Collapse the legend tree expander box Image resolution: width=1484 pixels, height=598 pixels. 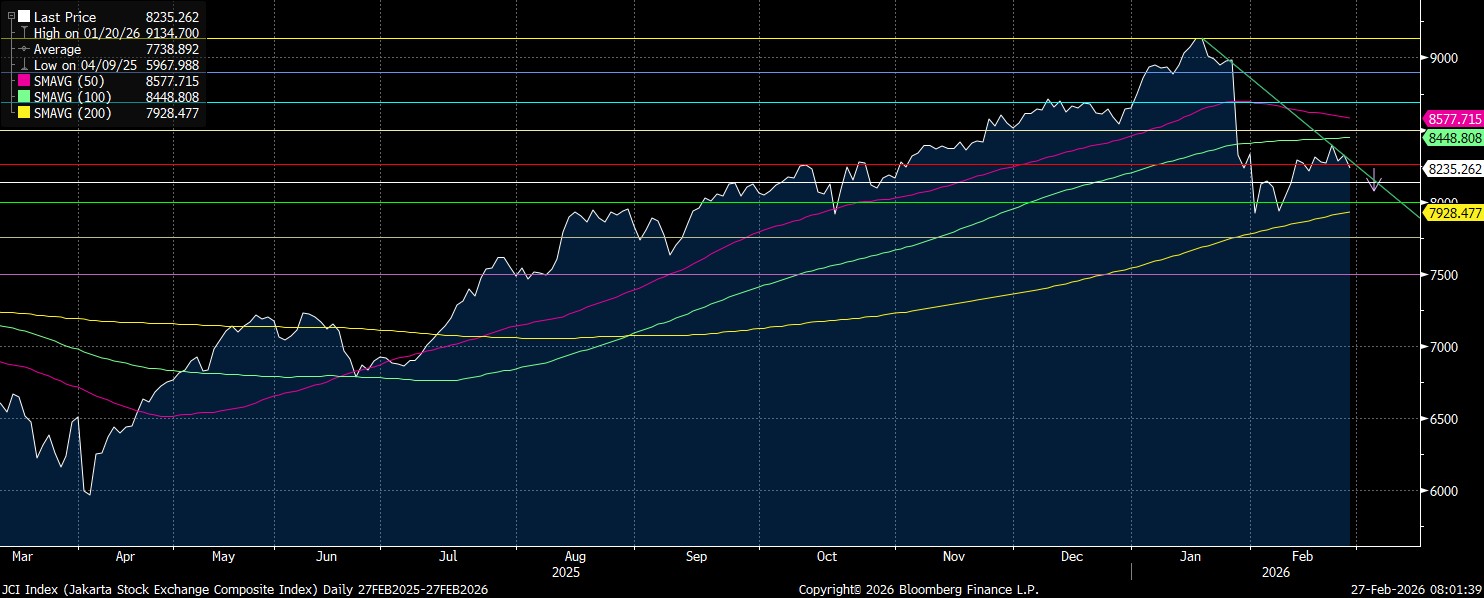(11, 17)
